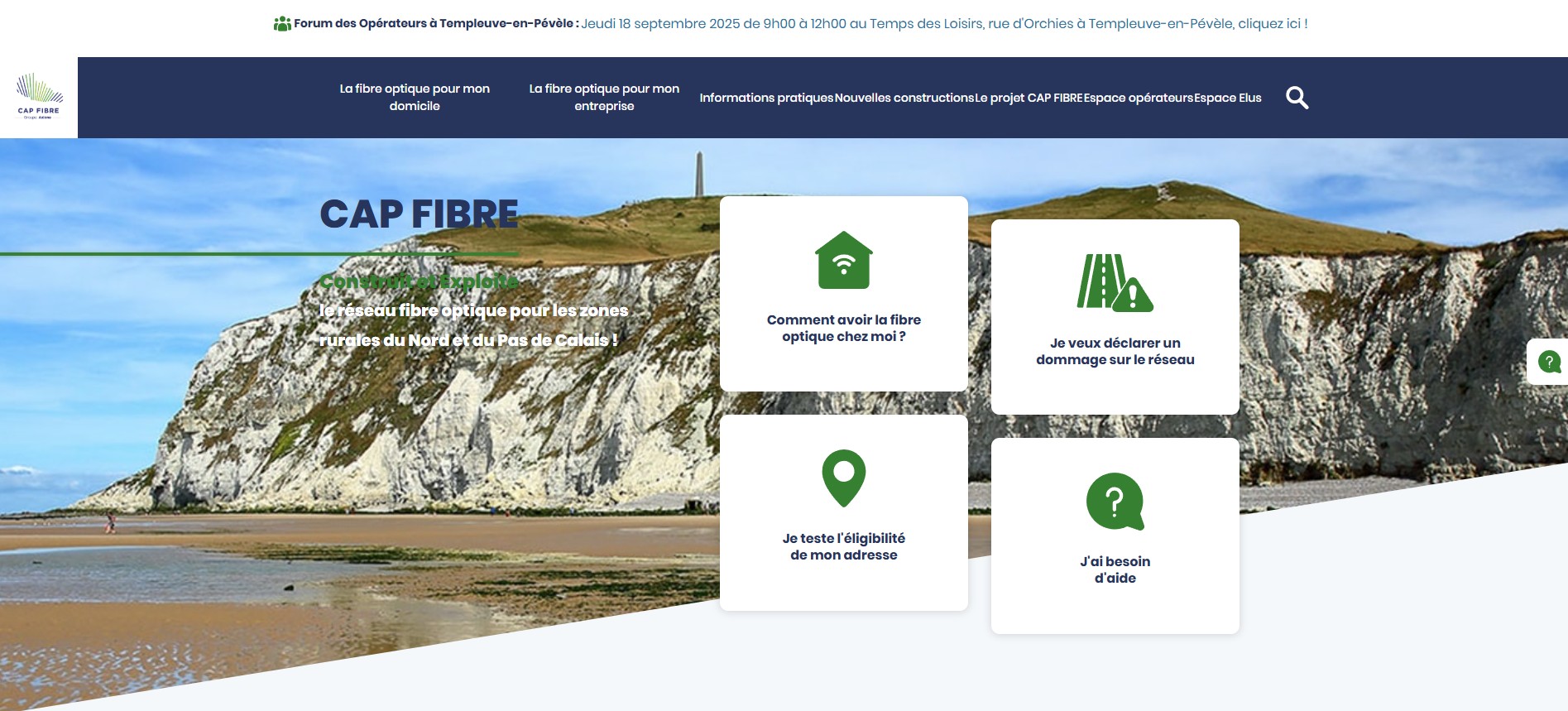Click the CAP FIBRE logo
Viewport: 1568px width, 711px height.
(39, 97)
